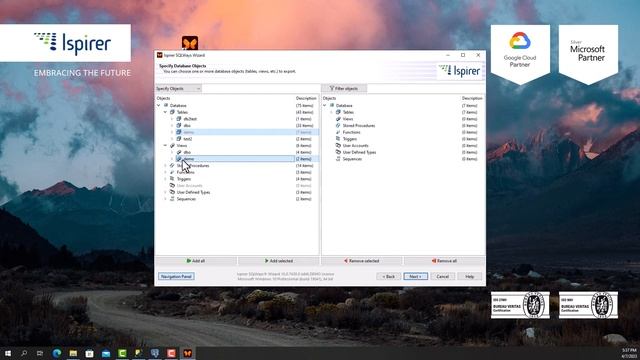The image size is (640, 360).
Task: Select the demo schema under Views
Action: click(x=189, y=159)
